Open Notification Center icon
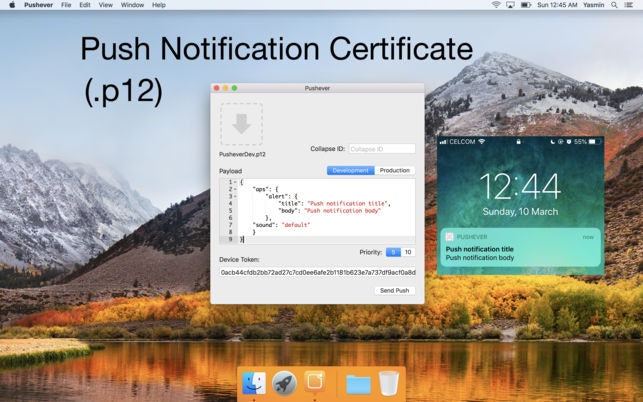The height and width of the screenshot is (402, 643). [628, 5]
